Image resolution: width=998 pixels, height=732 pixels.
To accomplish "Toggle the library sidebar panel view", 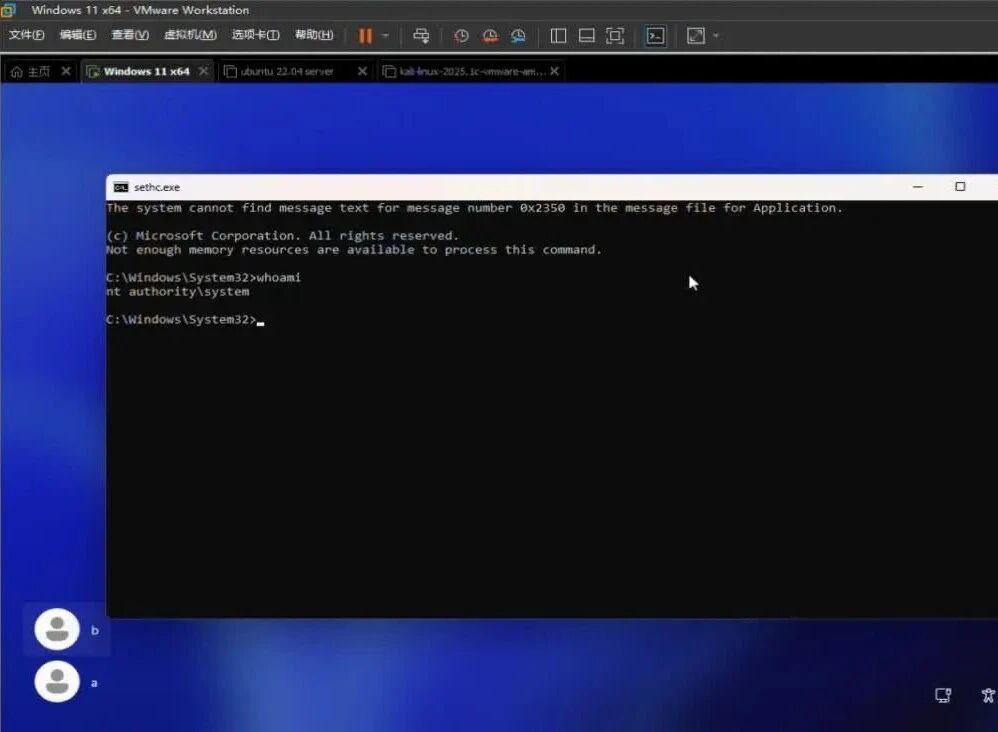I will click(558, 36).
